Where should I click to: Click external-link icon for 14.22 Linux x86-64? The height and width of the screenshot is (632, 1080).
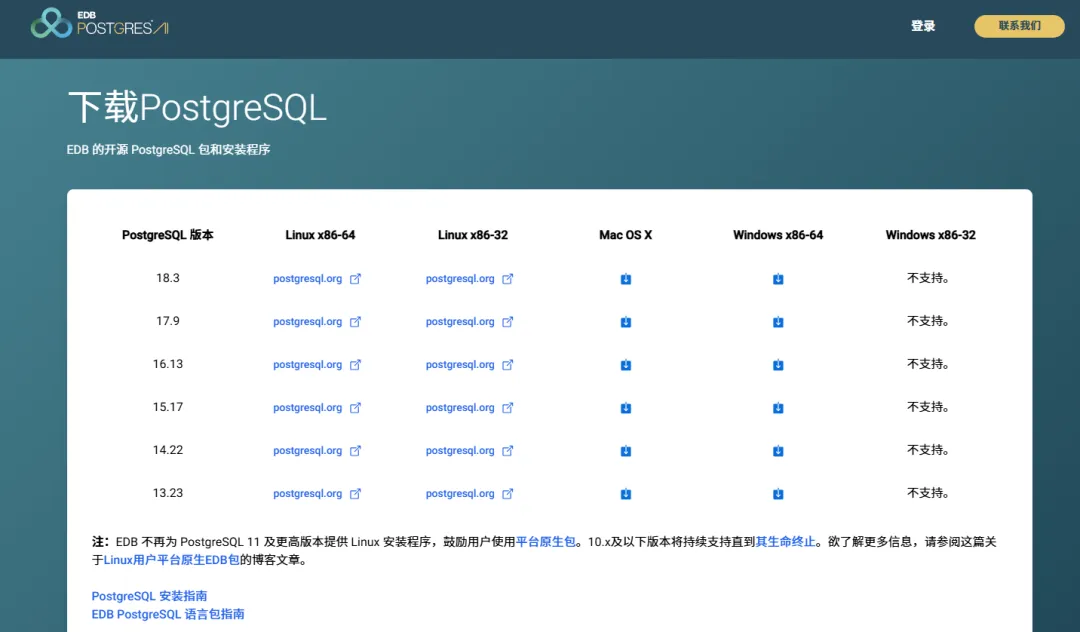(355, 451)
